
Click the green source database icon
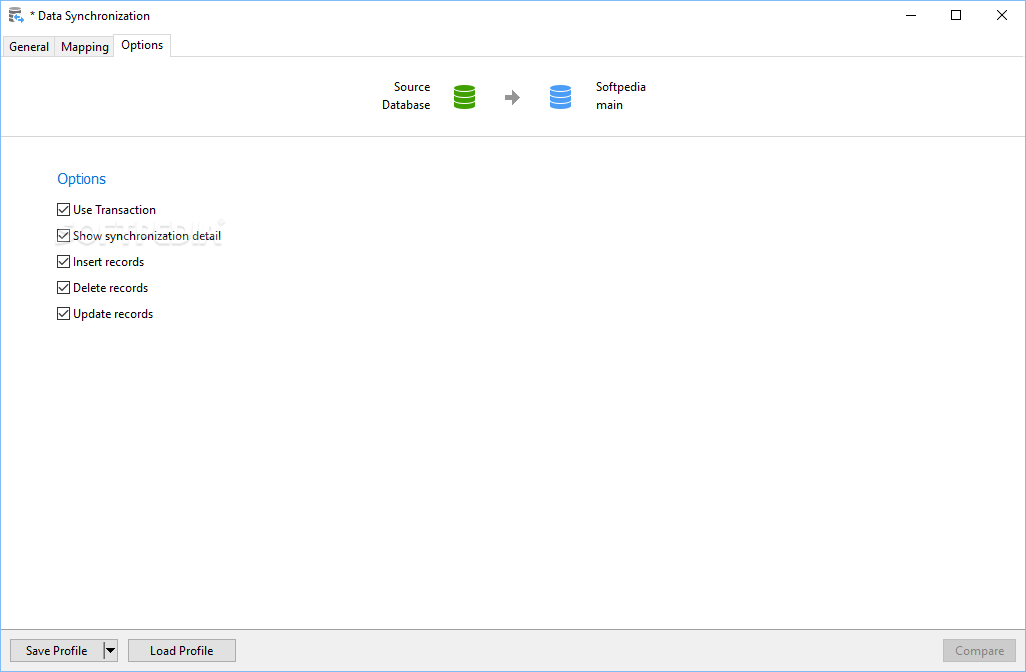[464, 97]
